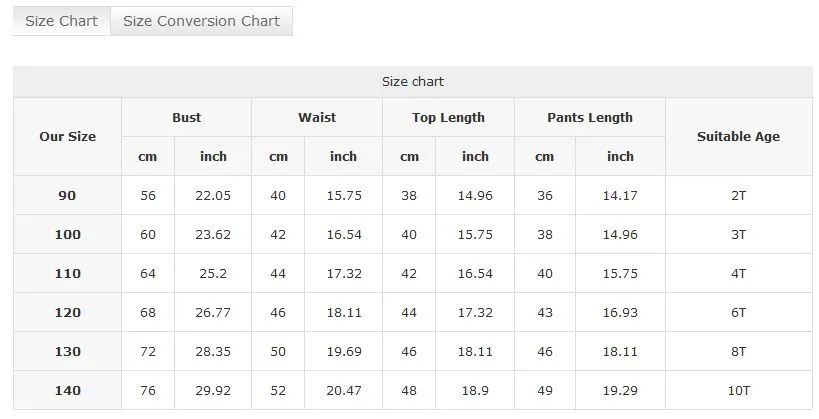Select the size 140 row label

coord(67,390)
